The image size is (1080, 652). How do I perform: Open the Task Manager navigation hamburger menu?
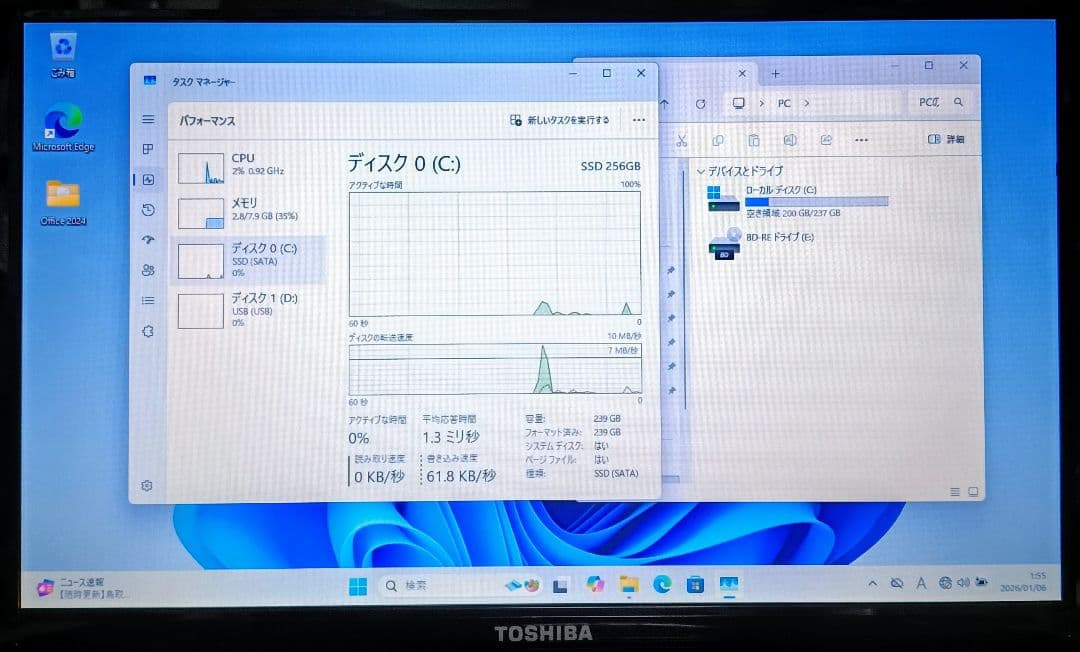tap(148, 118)
